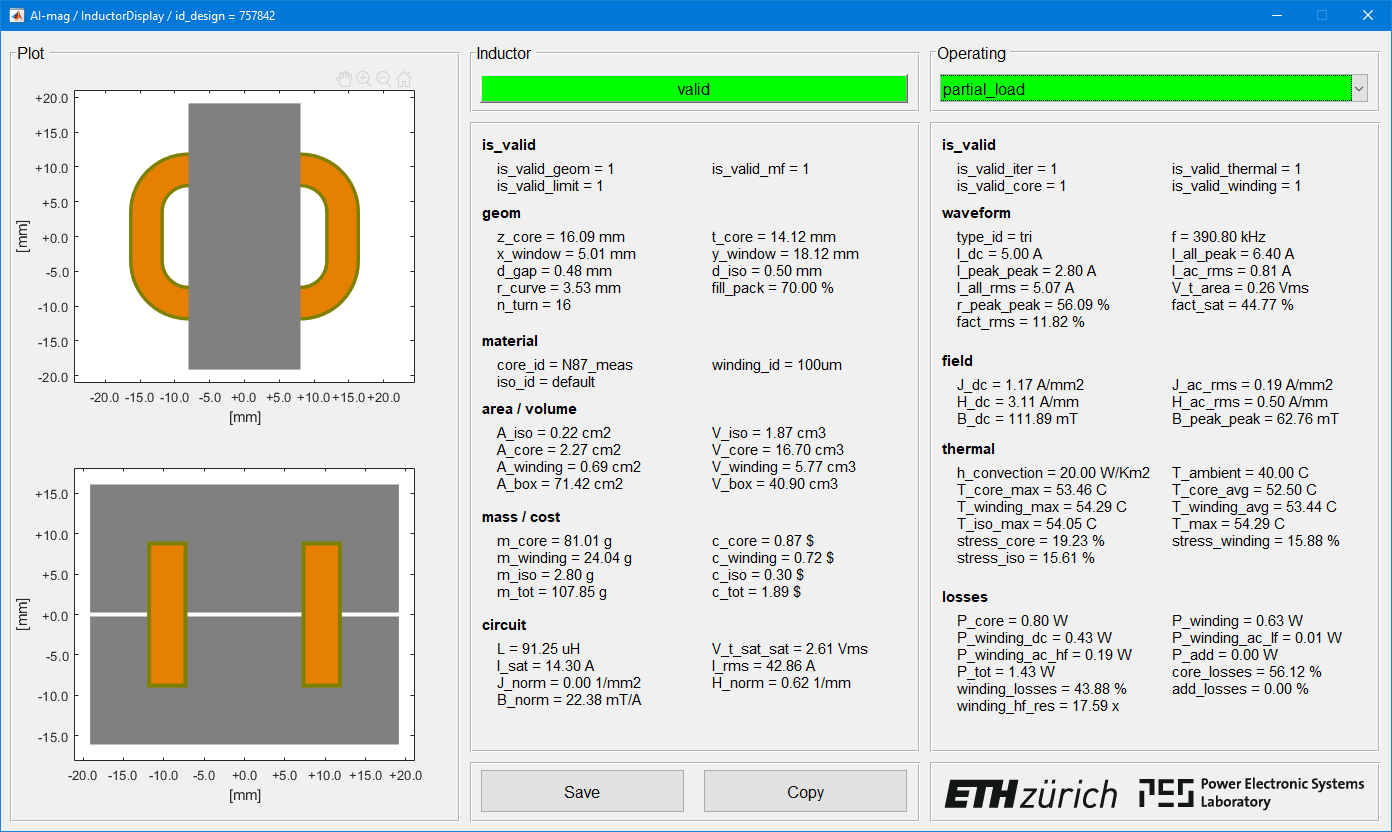Select the t_core = 14.12 mm value
Image resolution: width=1392 pixels, height=832 pixels.
tap(774, 237)
